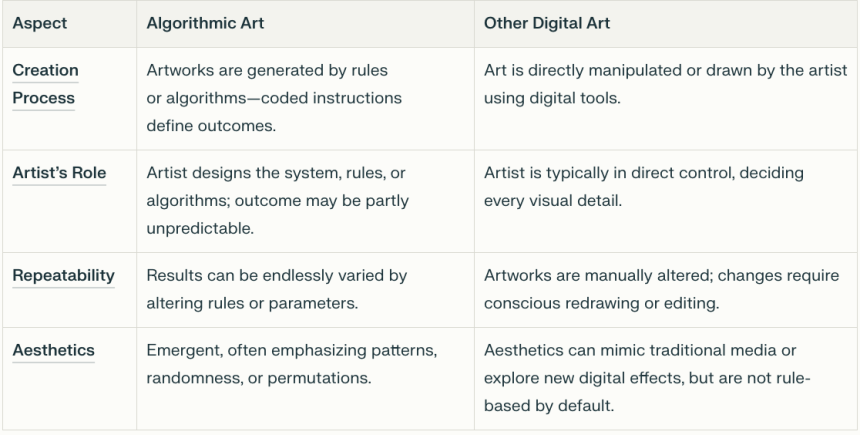Click the Artist's Role underlined label

pyautogui.click(x=59, y=173)
